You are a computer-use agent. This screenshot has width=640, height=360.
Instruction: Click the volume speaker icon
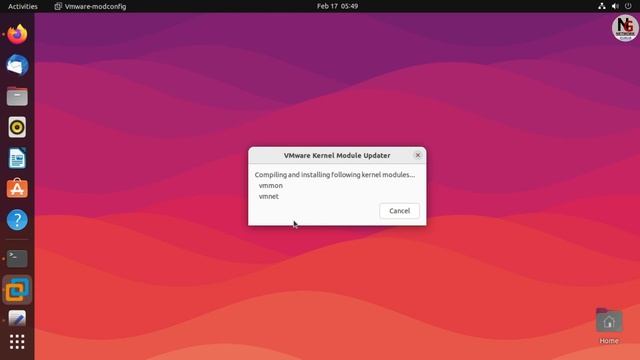615,6
